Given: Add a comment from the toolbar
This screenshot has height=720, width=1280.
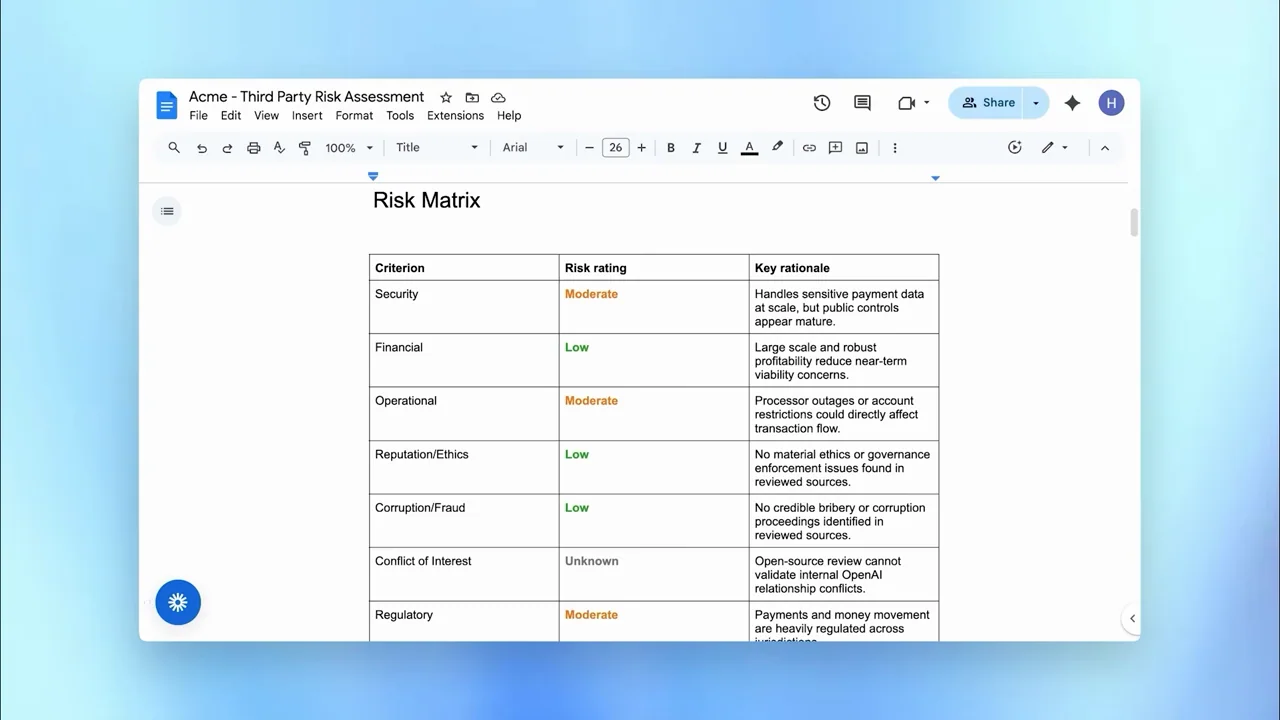Looking at the screenshot, I should (x=835, y=148).
